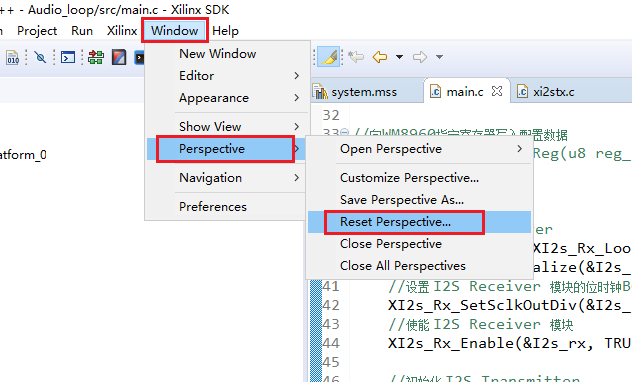Open the forward history dropdown arrow
The image size is (632, 382).
439,57
